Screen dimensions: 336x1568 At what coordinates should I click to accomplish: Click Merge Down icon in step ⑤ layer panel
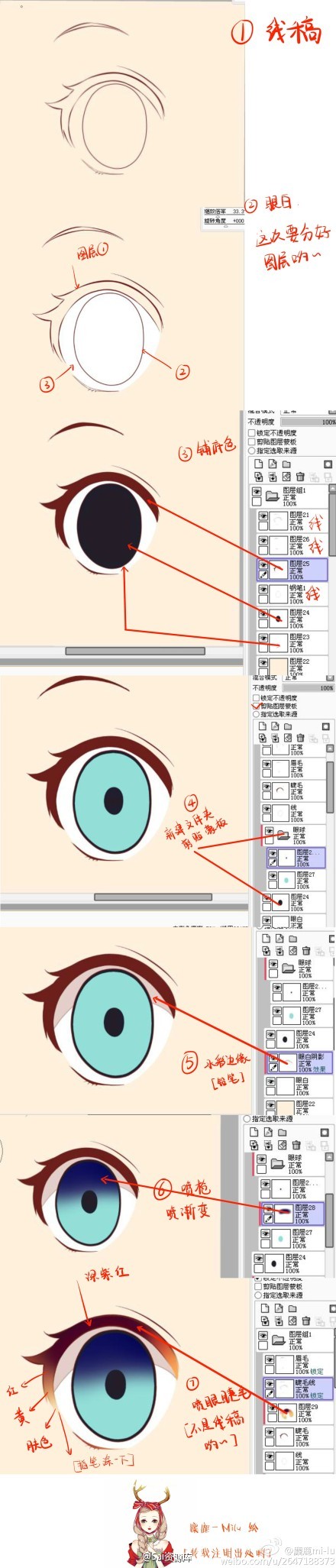point(279,951)
